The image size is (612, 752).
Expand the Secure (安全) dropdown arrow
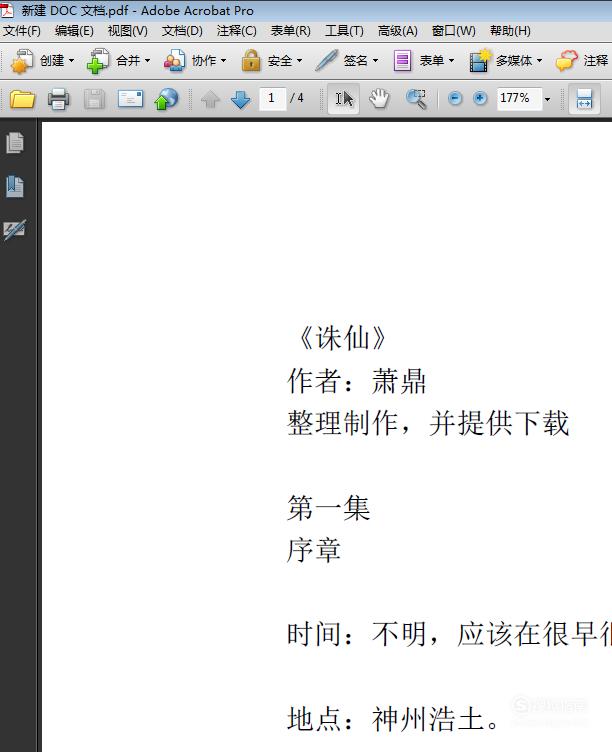299,61
